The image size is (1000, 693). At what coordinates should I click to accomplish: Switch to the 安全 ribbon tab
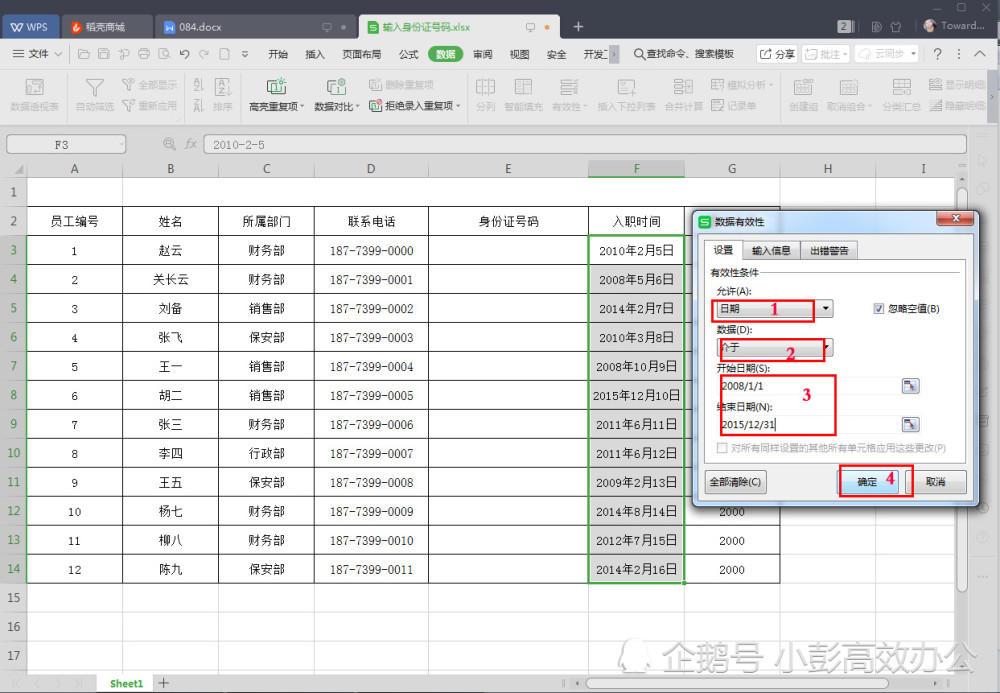pyautogui.click(x=557, y=54)
